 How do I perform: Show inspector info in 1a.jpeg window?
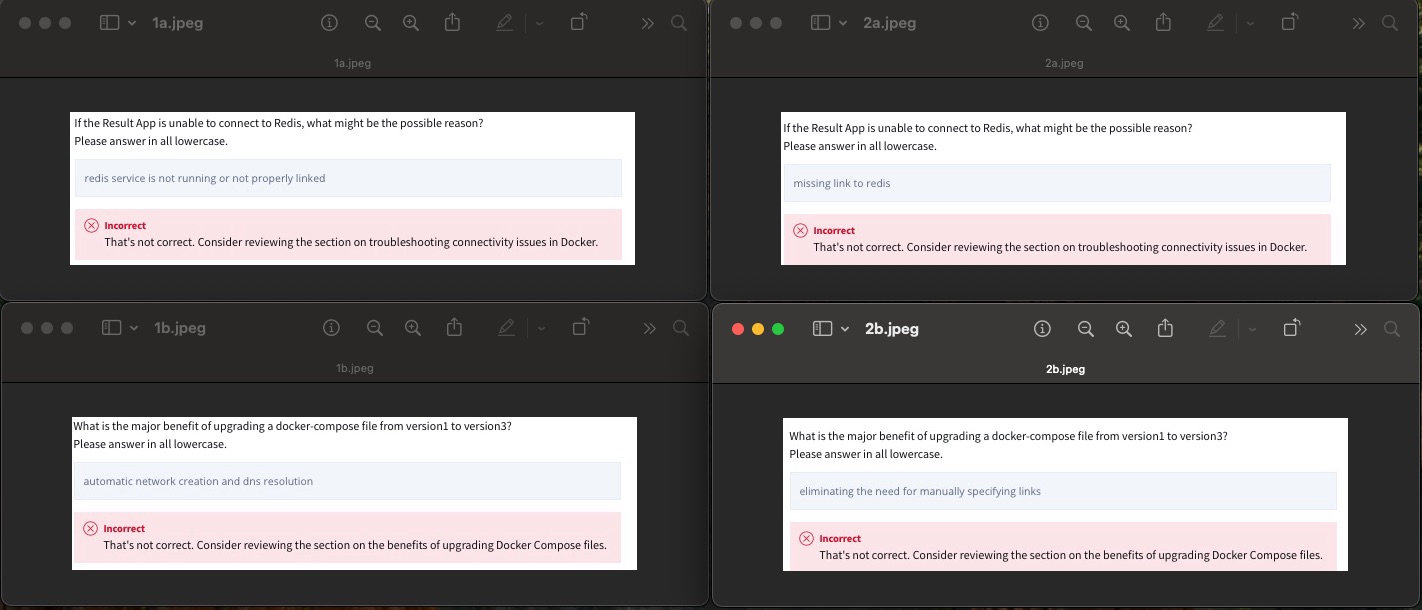pos(330,23)
